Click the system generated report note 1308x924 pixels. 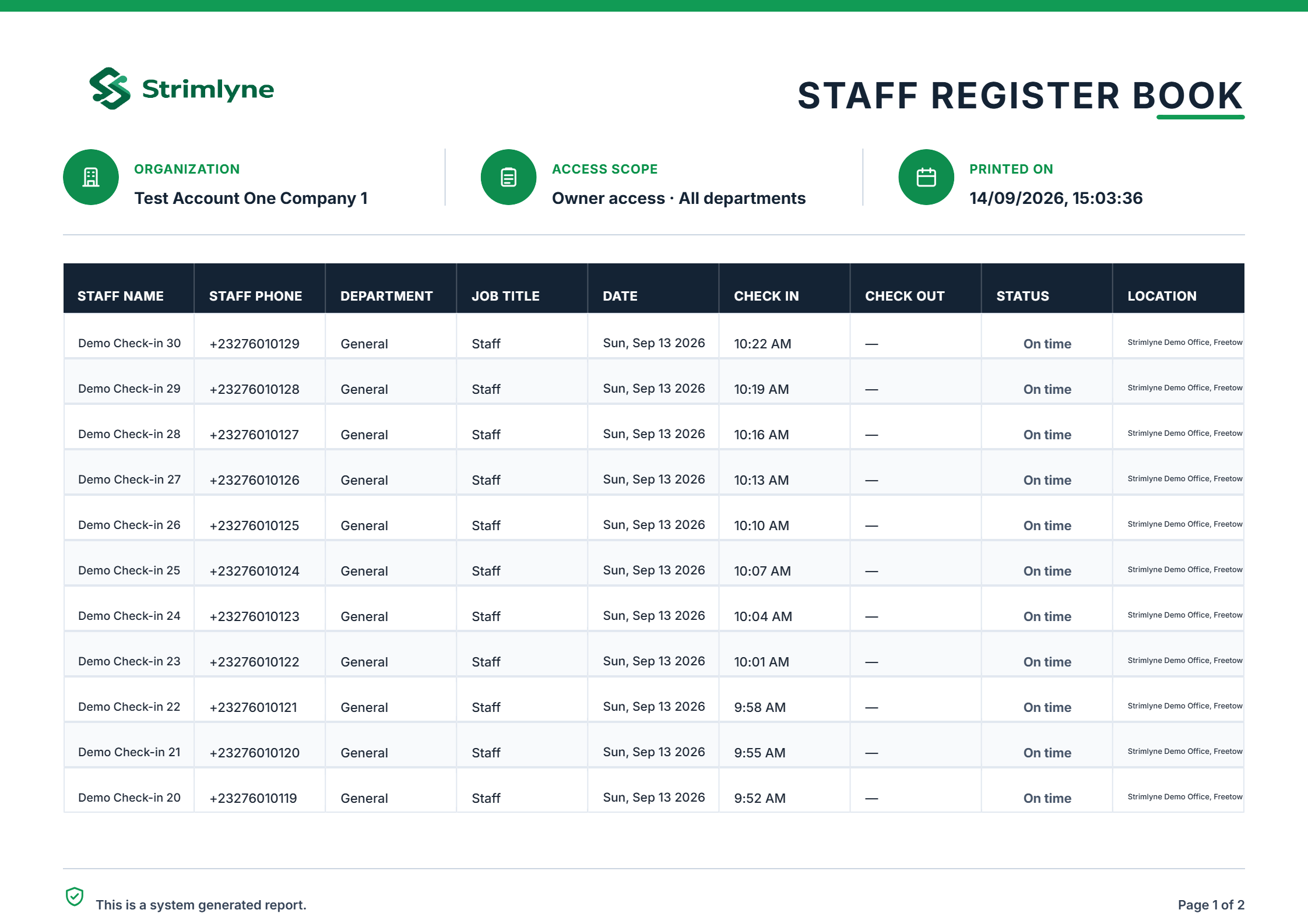tap(201, 905)
